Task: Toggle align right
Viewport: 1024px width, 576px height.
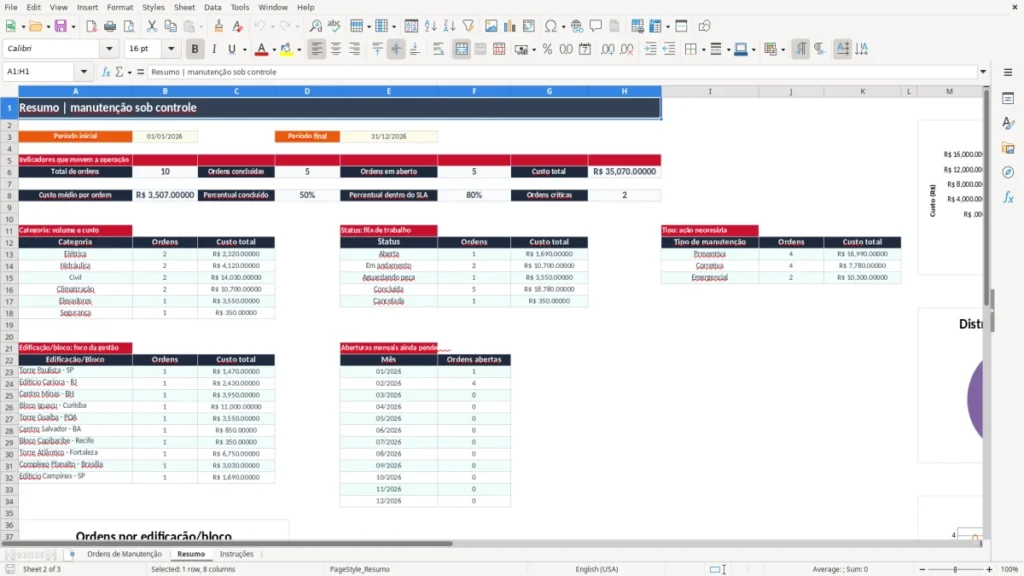Action: pos(355,49)
